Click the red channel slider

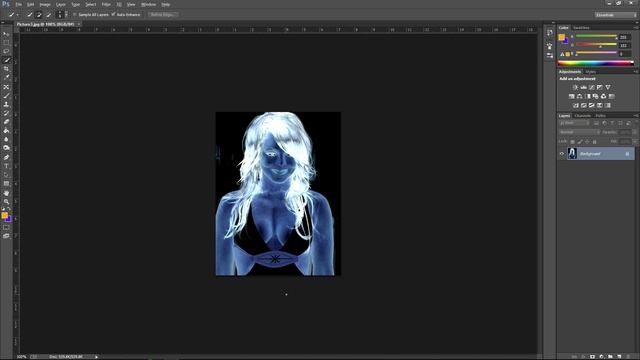click(x=596, y=37)
